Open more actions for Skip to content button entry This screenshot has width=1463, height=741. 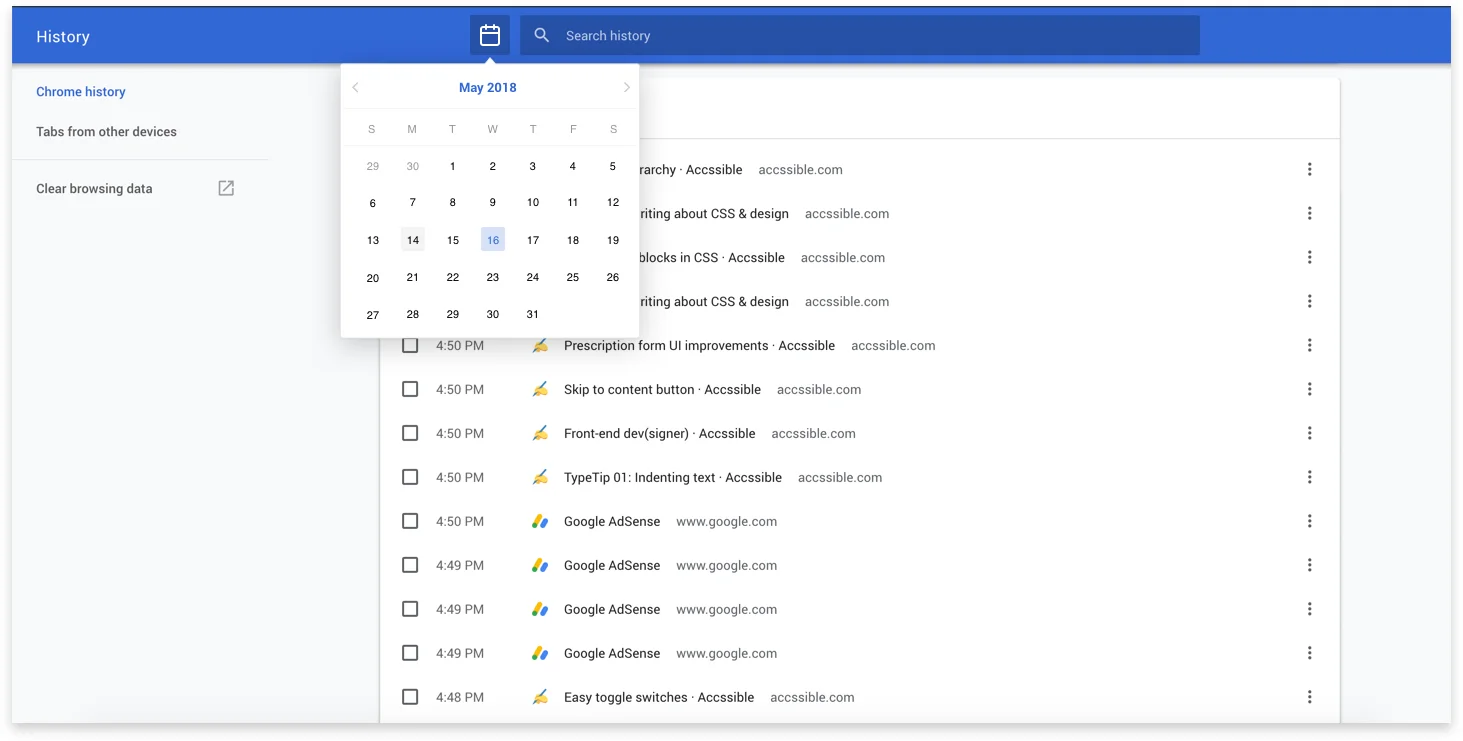pos(1310,389)
